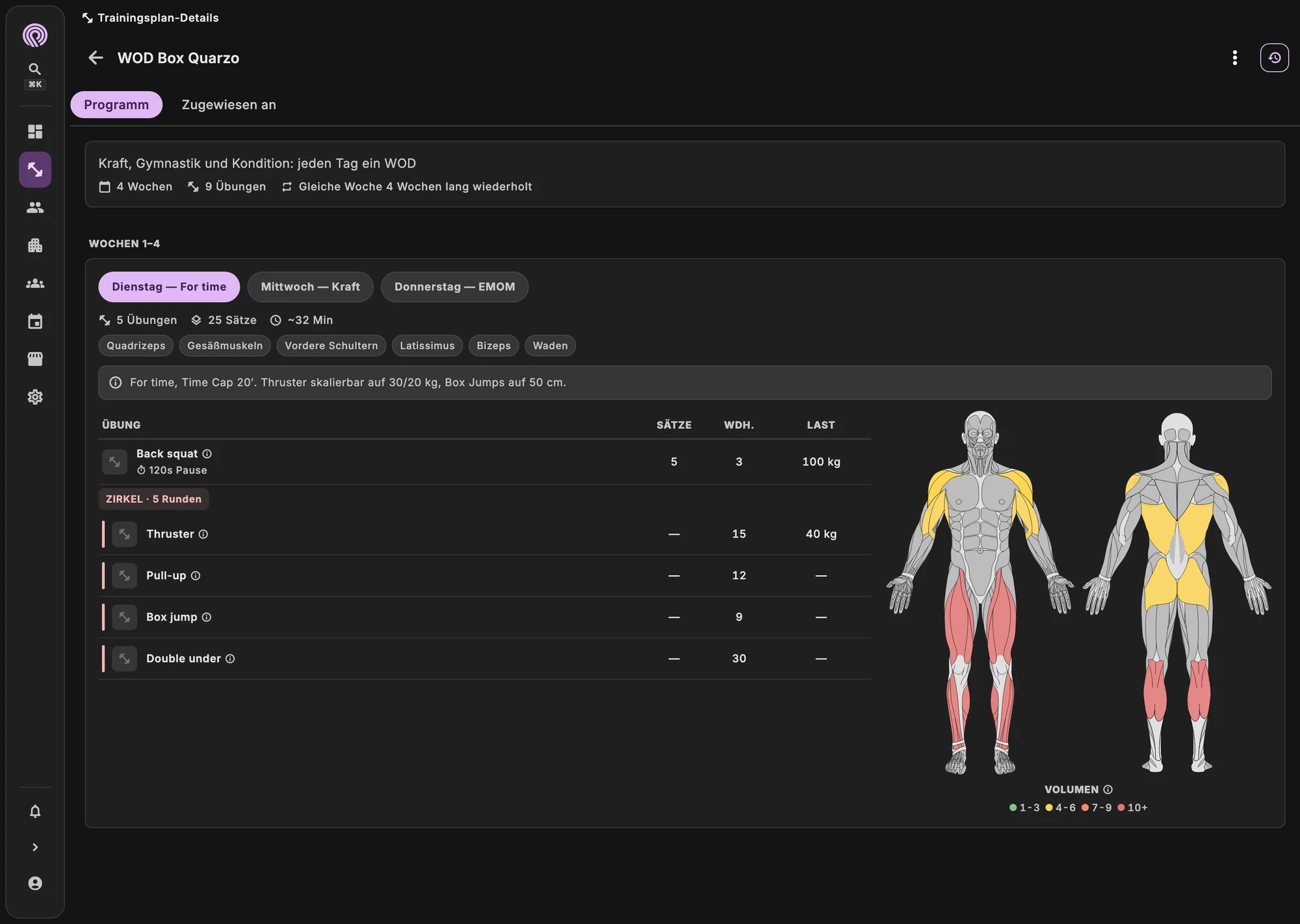
Task: Select the Donnerstag — EMOM day
Action: click(454, 287)
